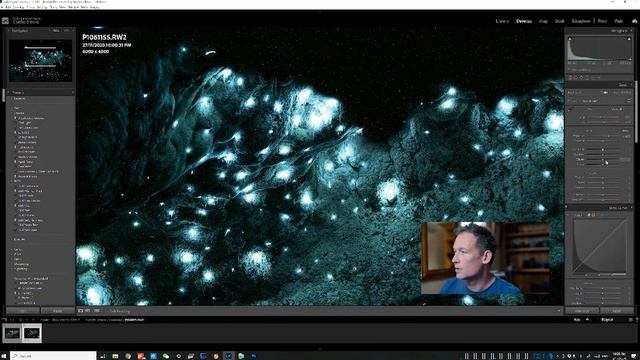Screen dimensions: 640x360
Task: Select the first filmstrip thumbnail
Action: click(12, 333)
